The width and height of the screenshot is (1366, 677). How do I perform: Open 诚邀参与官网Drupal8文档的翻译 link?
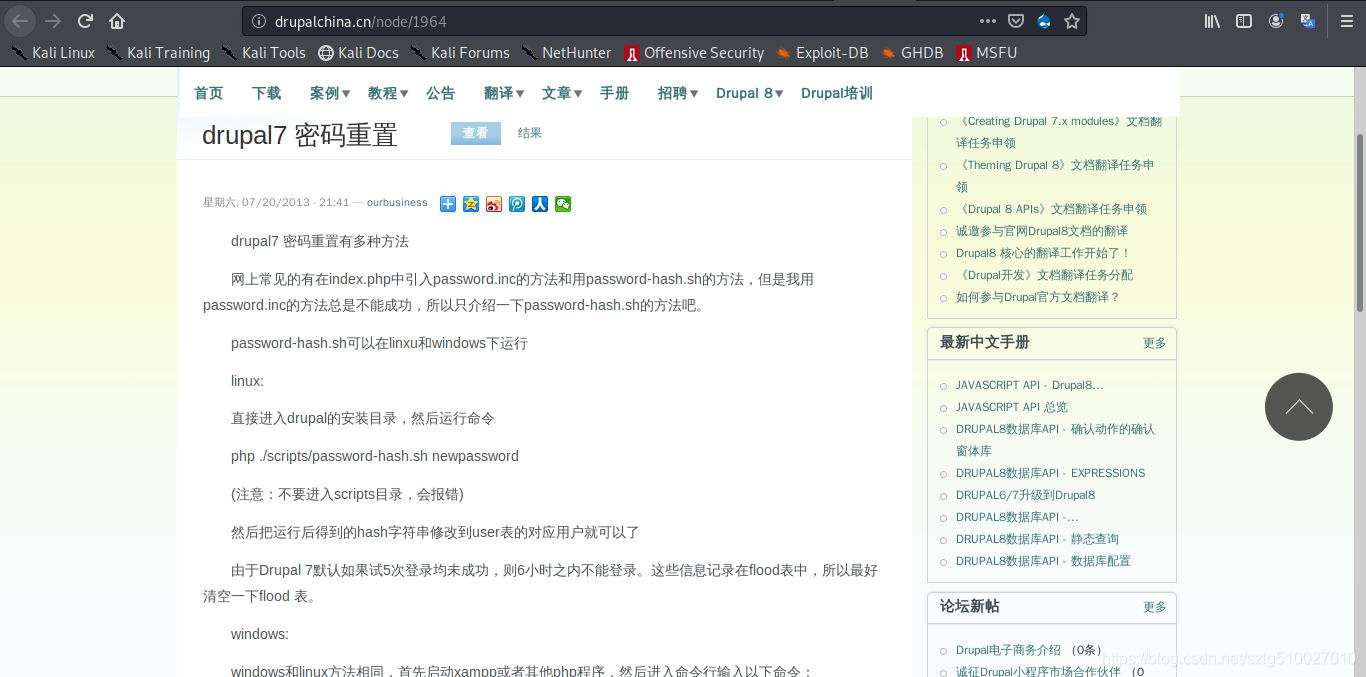point(1041,231)
